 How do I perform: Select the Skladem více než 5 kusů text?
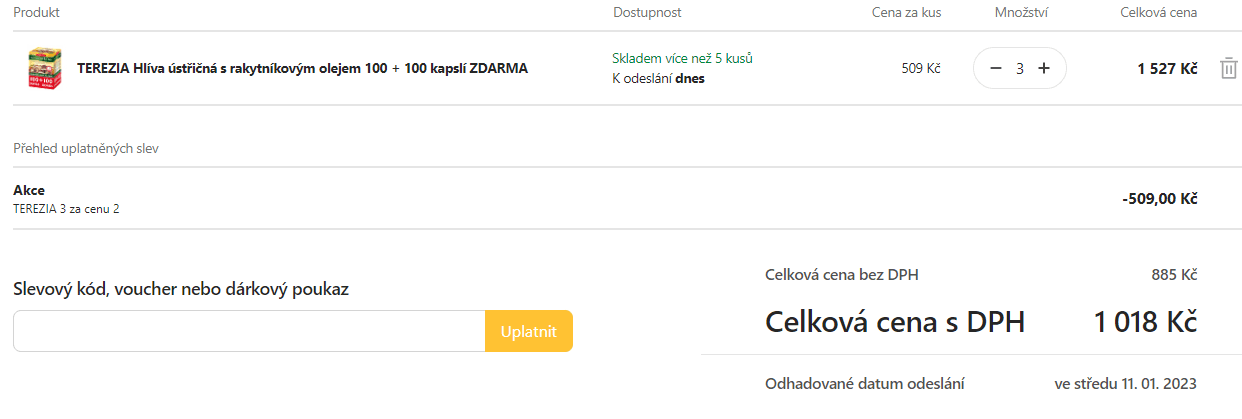(x=682, y=58)
